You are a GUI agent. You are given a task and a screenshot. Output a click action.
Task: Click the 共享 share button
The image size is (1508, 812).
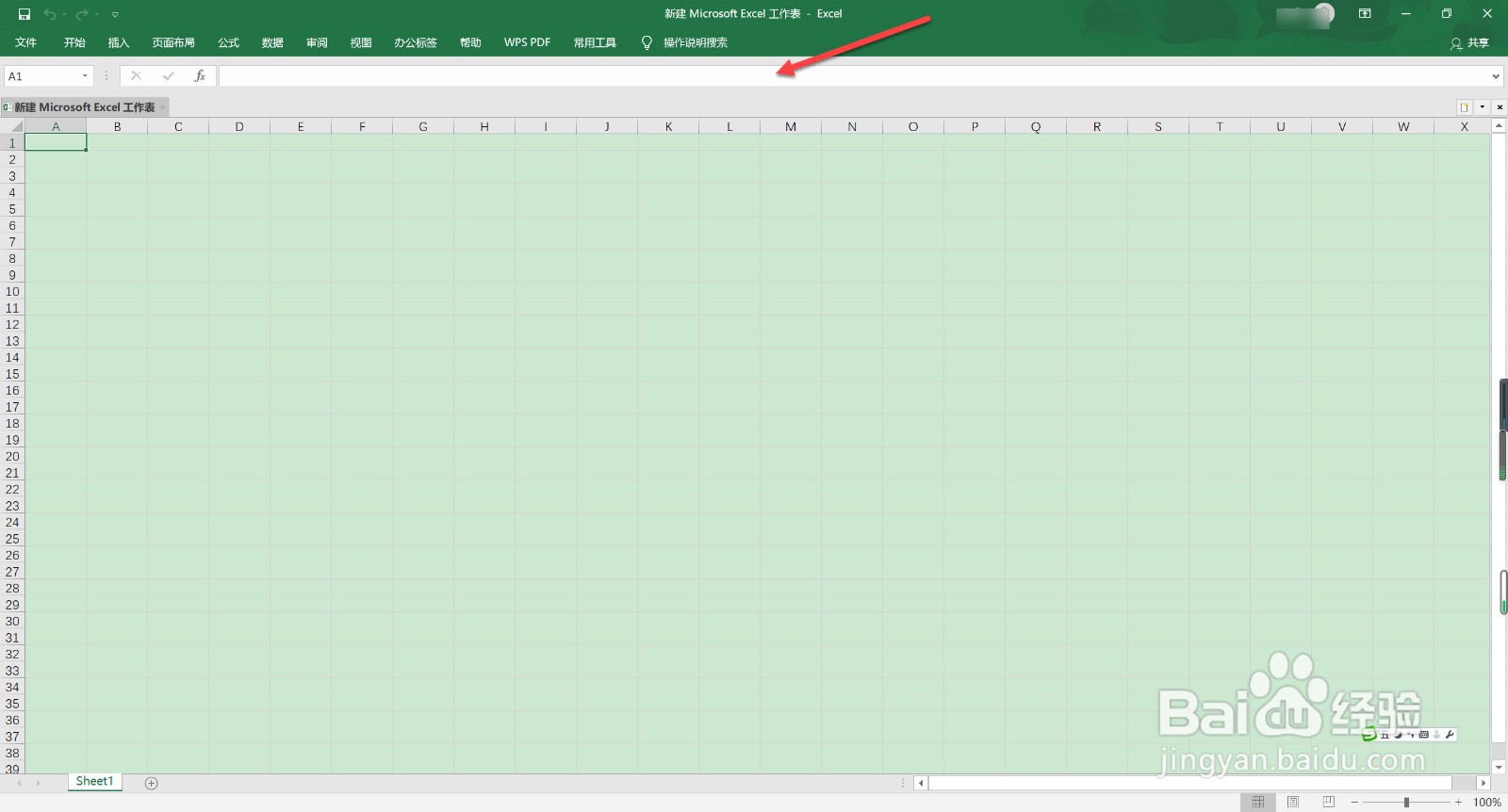pos(1469,43)
